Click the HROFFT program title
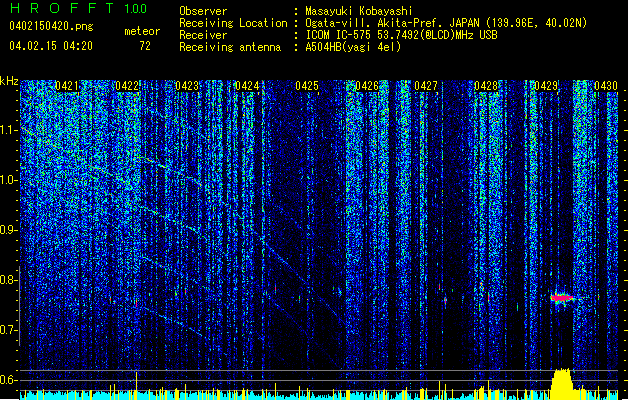Viewport: 629px width, 400px height. [x=62, y=8]
